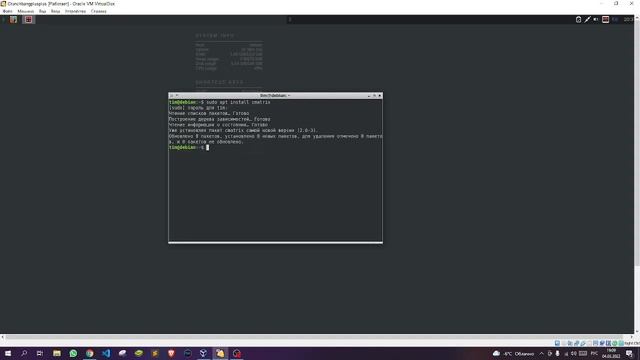This screenshot has width=640, height=360.
Task: Open Task View on taskbar
Action: click(x=40, y=353)
